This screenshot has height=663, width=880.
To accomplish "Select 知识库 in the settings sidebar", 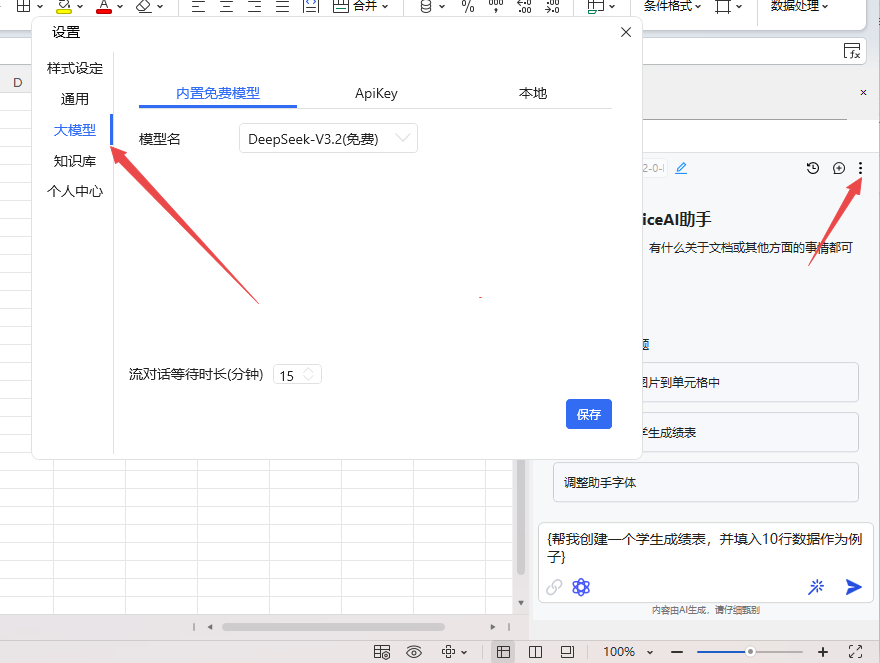I will click(75, 160).
